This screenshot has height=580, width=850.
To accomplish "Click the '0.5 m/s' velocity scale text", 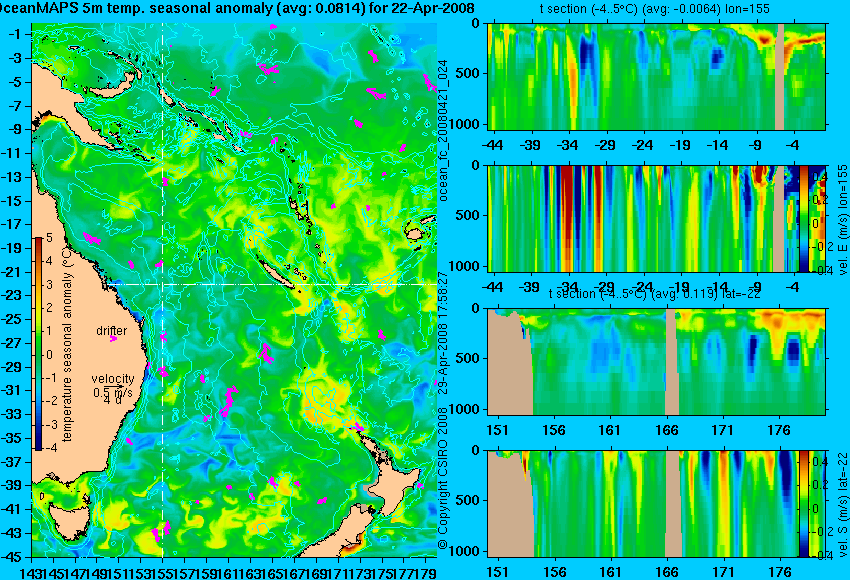I will click(x=112, y=392).
